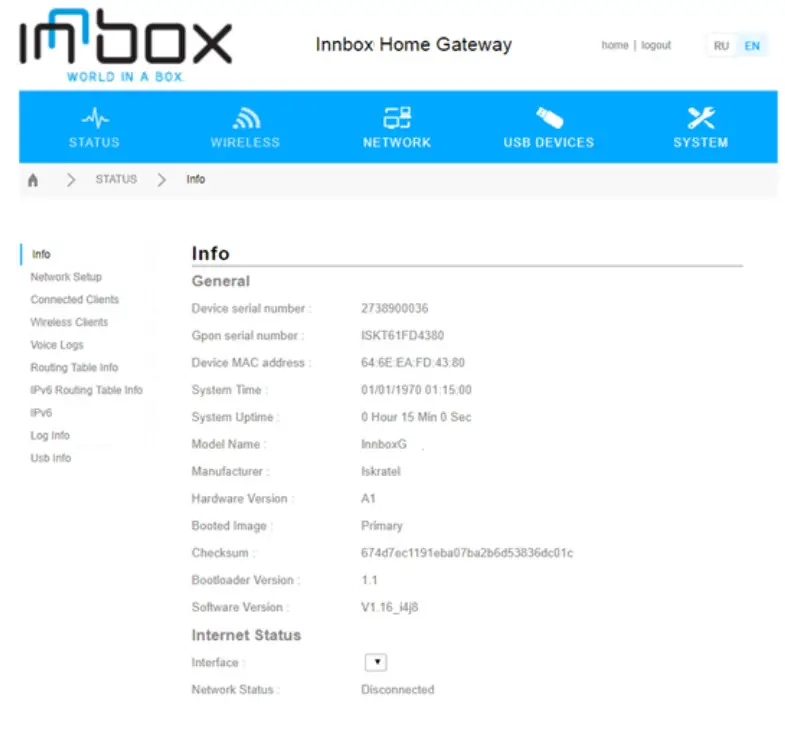
Task: Open Wireless Clients page
Action: [69, 322]
